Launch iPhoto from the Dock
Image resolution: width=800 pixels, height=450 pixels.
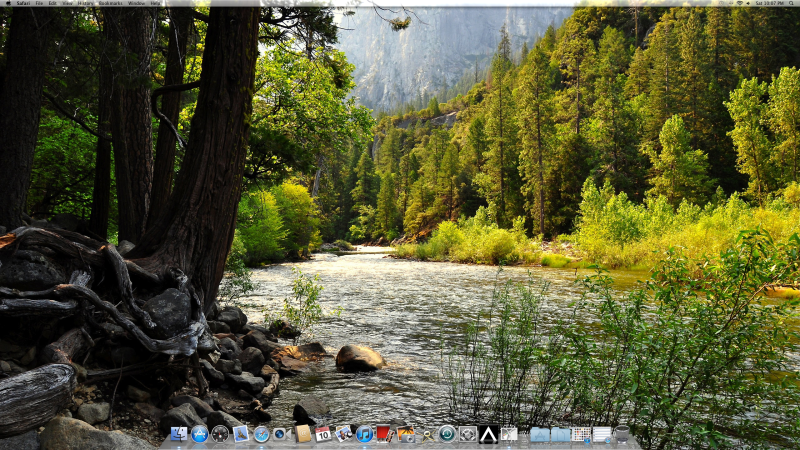406,434
